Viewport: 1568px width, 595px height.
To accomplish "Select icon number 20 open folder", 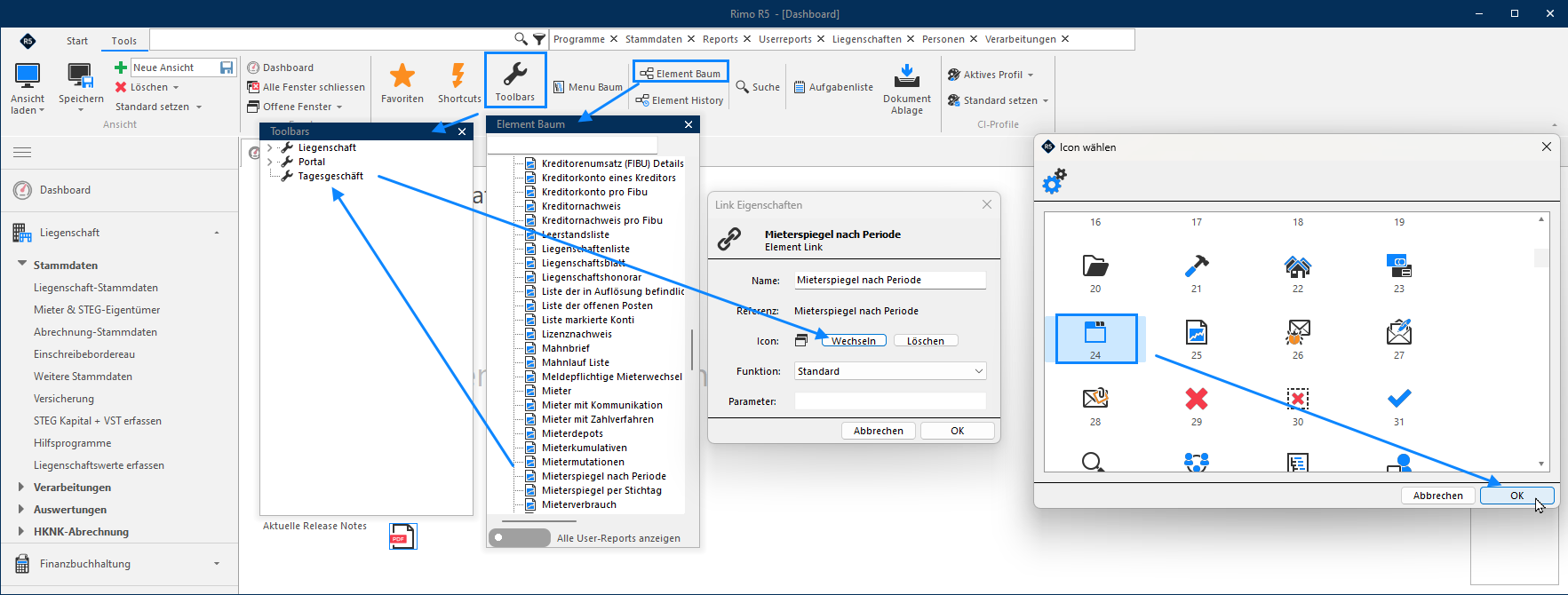I will pyautogui.click(x=1095, y=266).
